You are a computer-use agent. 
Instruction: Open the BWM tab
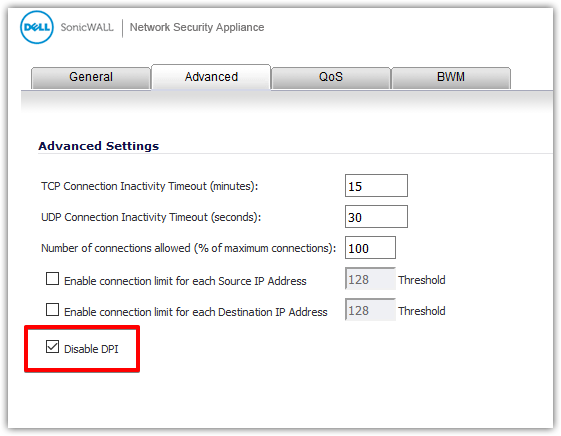click(451, 77)
